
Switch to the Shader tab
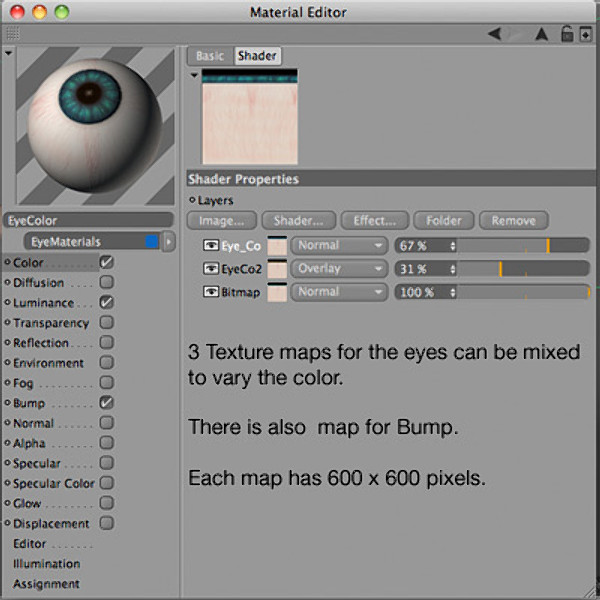pyautogui.click(x=257, y=56)
